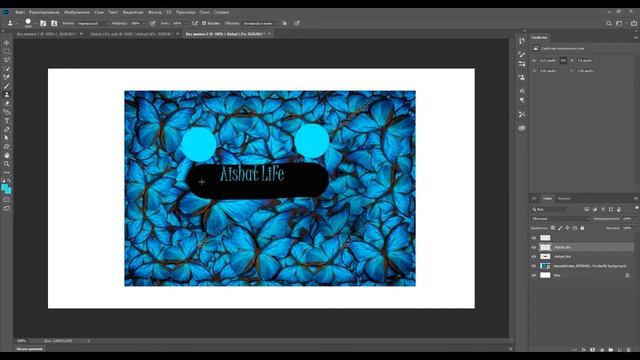Select the butterfly background layer name

[x=589, y=266]
